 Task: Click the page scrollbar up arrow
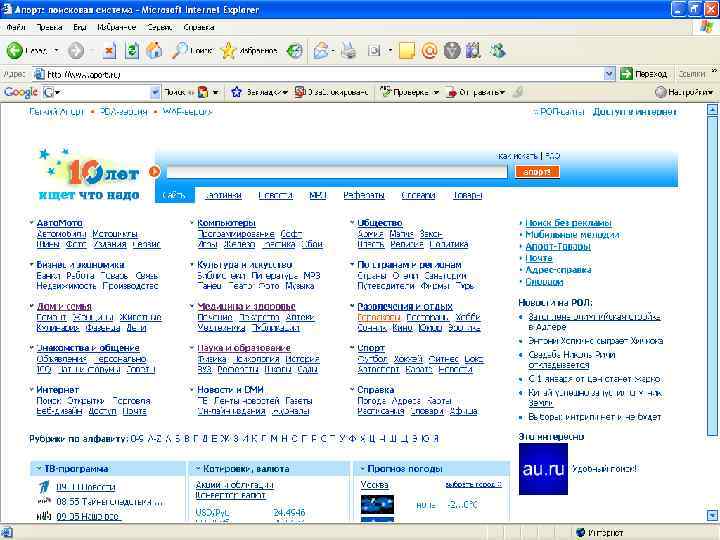click(x=712, y=110)
